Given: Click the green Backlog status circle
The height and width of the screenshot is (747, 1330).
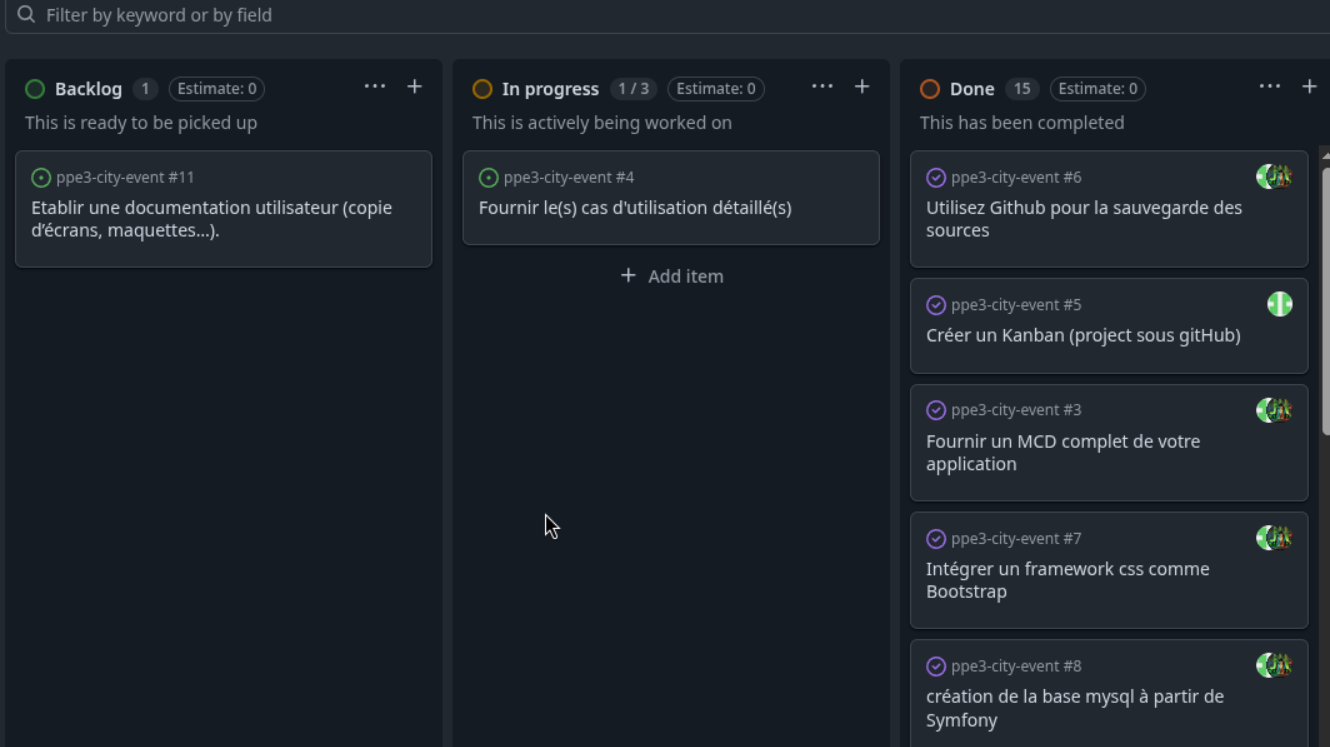Looking at the screenshot, I should [35, 88].
